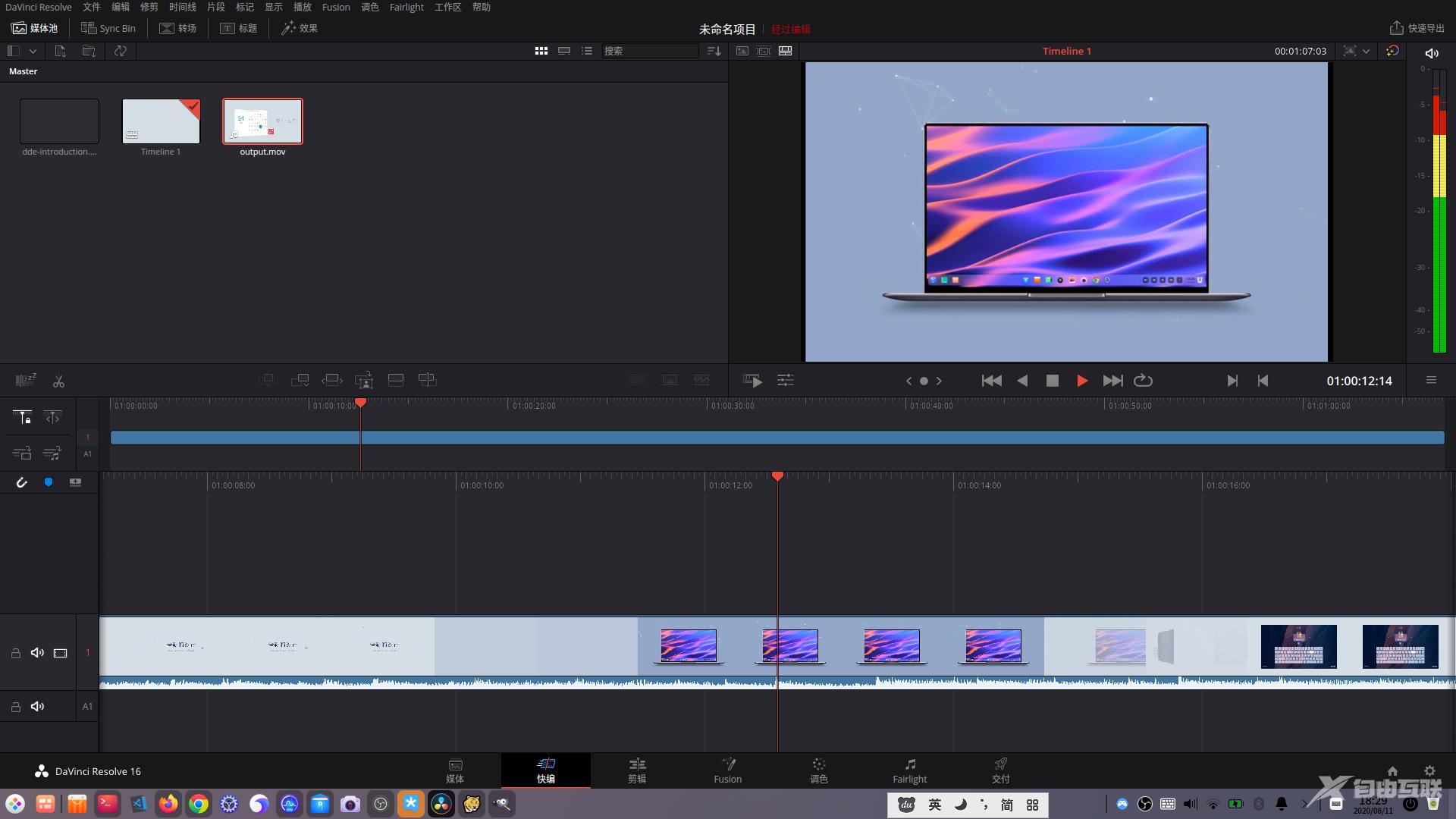Toggle loop playback
1456x819 pixels.
point(1143,381)
